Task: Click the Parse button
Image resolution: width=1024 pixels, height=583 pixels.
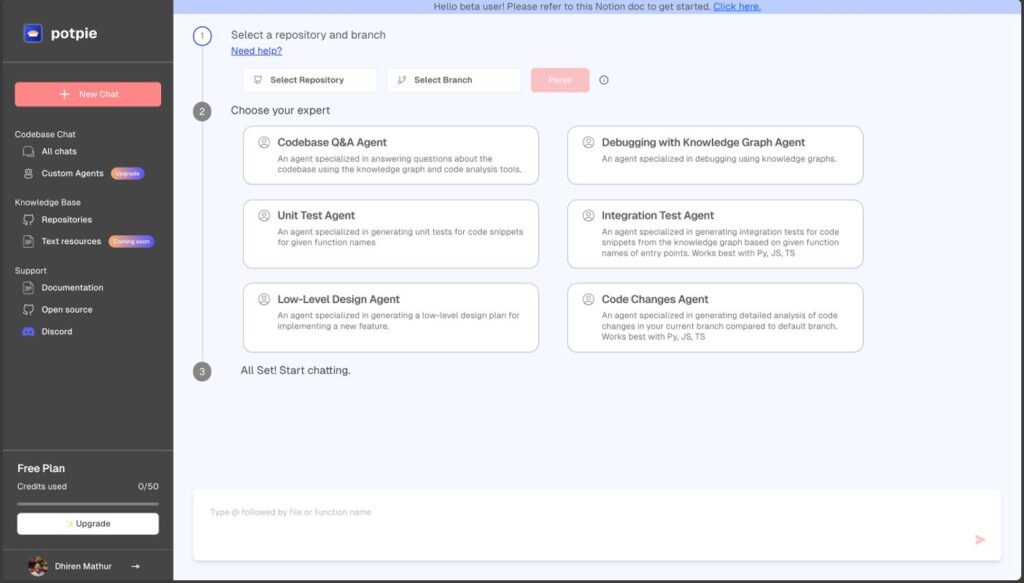Action: 560,80
